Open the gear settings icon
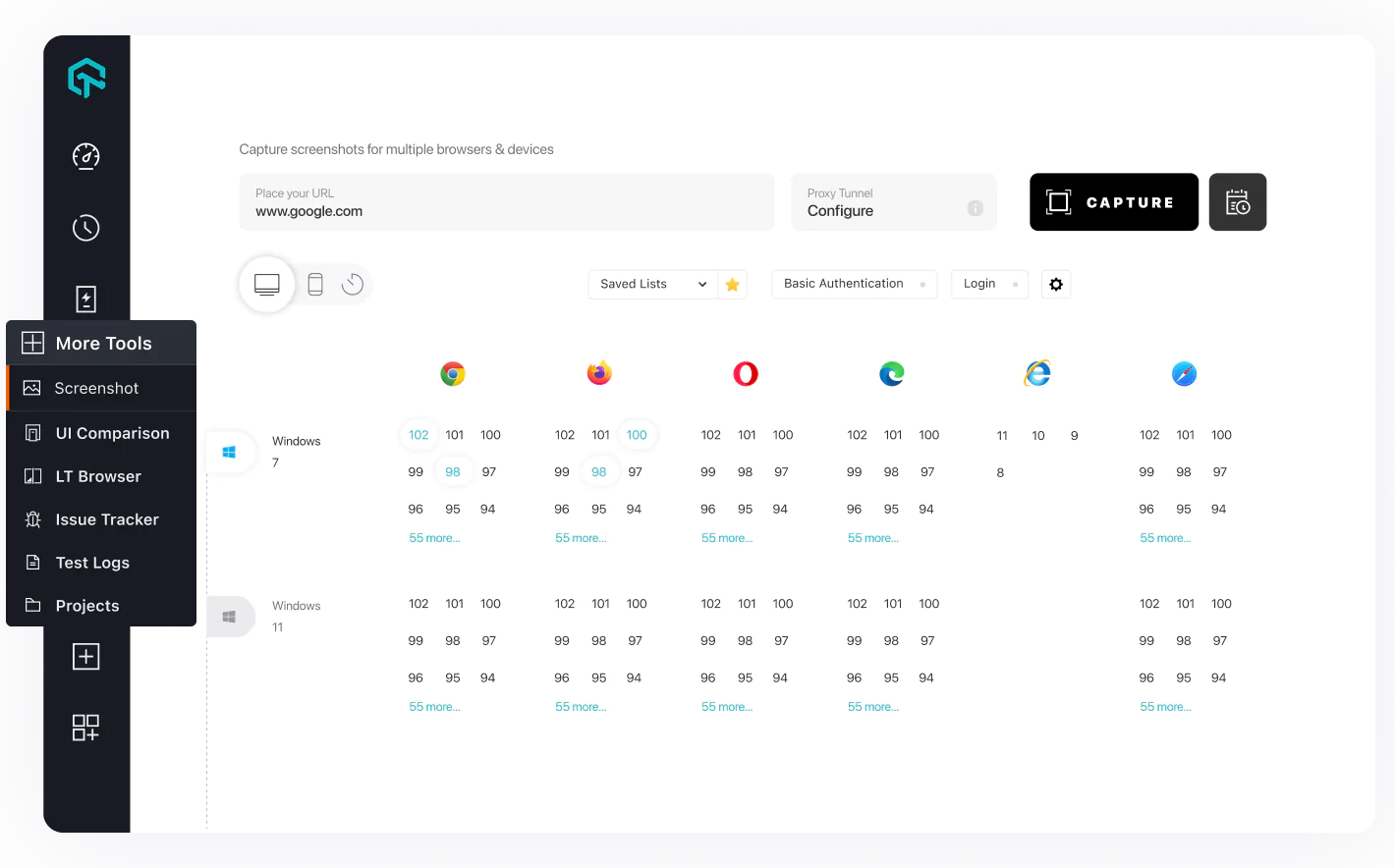1395x868 pixels. (1056, 285)
